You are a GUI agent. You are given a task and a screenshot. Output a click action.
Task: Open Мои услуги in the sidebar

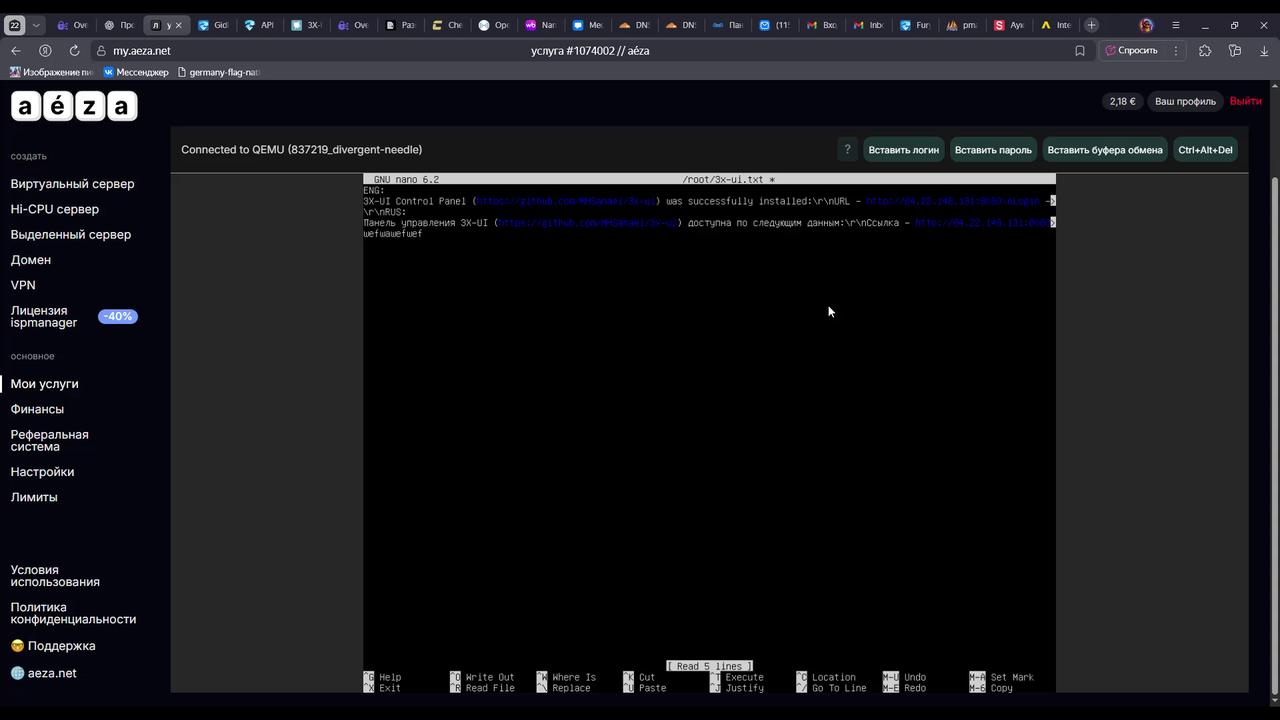point(44,384)
